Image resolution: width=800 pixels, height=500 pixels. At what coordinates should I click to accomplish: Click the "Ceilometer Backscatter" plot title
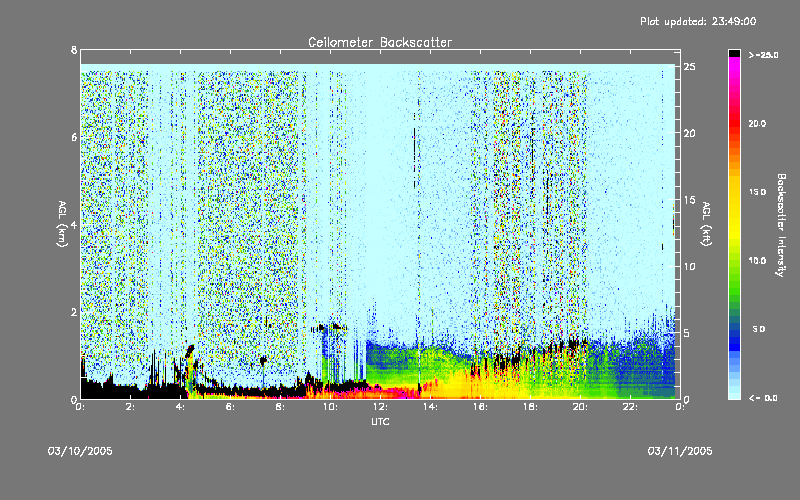point(380,42)
